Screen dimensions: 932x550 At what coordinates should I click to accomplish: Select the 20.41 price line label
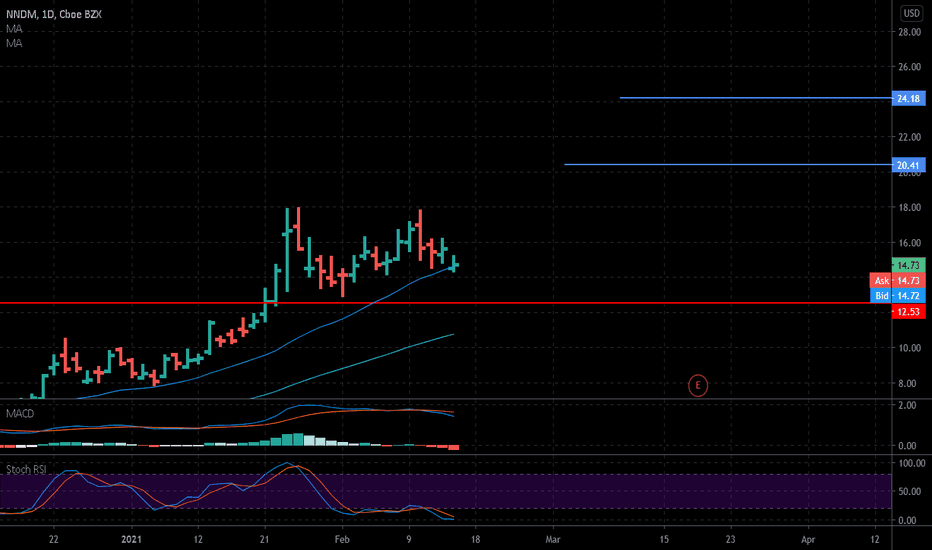pyautogui.click(x=909, y=165)
